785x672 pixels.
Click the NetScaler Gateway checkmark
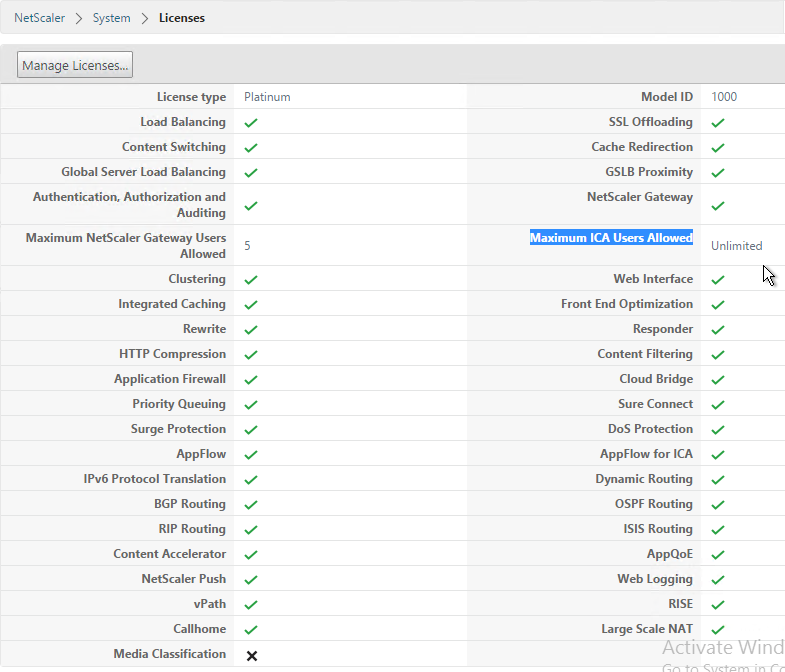tap(718, 205)
